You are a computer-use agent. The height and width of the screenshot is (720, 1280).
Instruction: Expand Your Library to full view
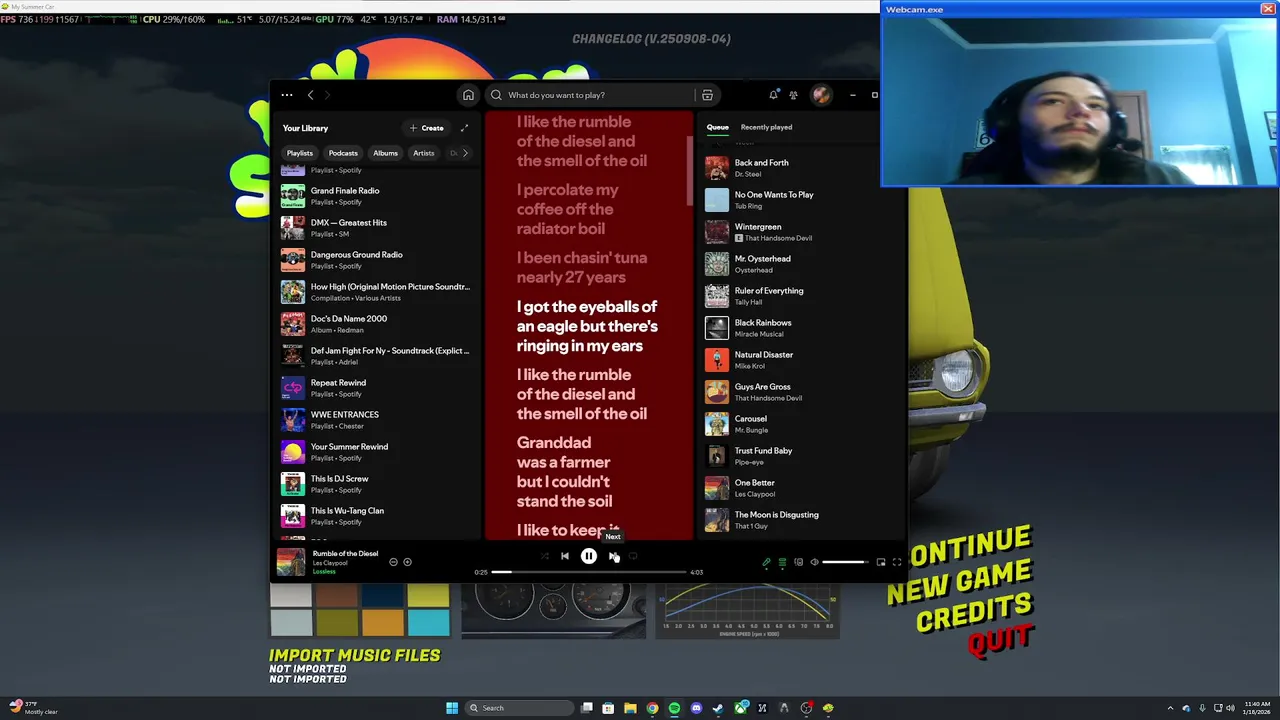point(464,128)
